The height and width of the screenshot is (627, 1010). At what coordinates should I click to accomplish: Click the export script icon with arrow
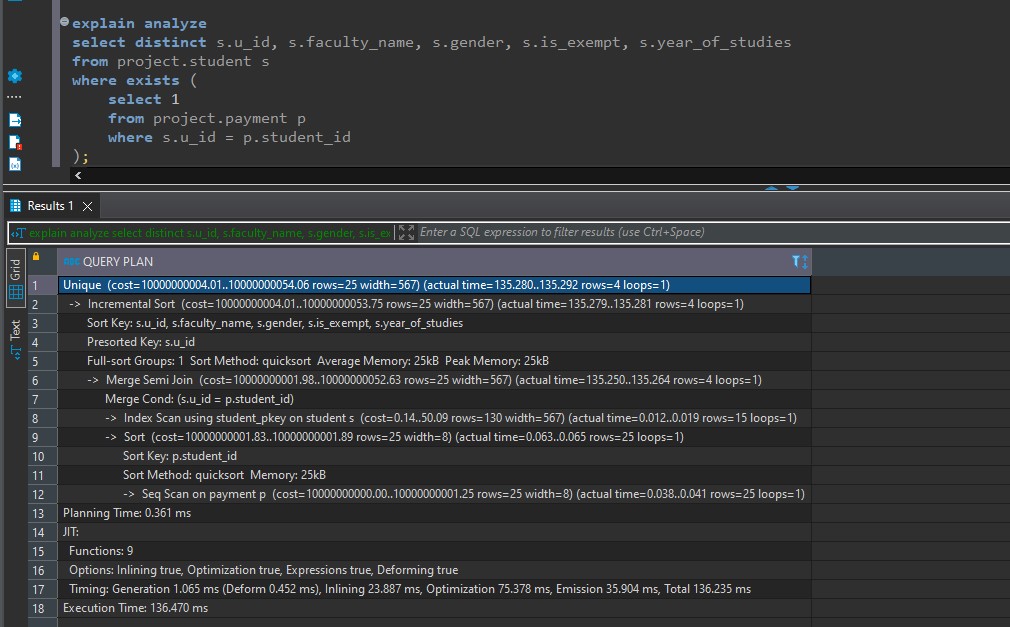click(14, 119)
